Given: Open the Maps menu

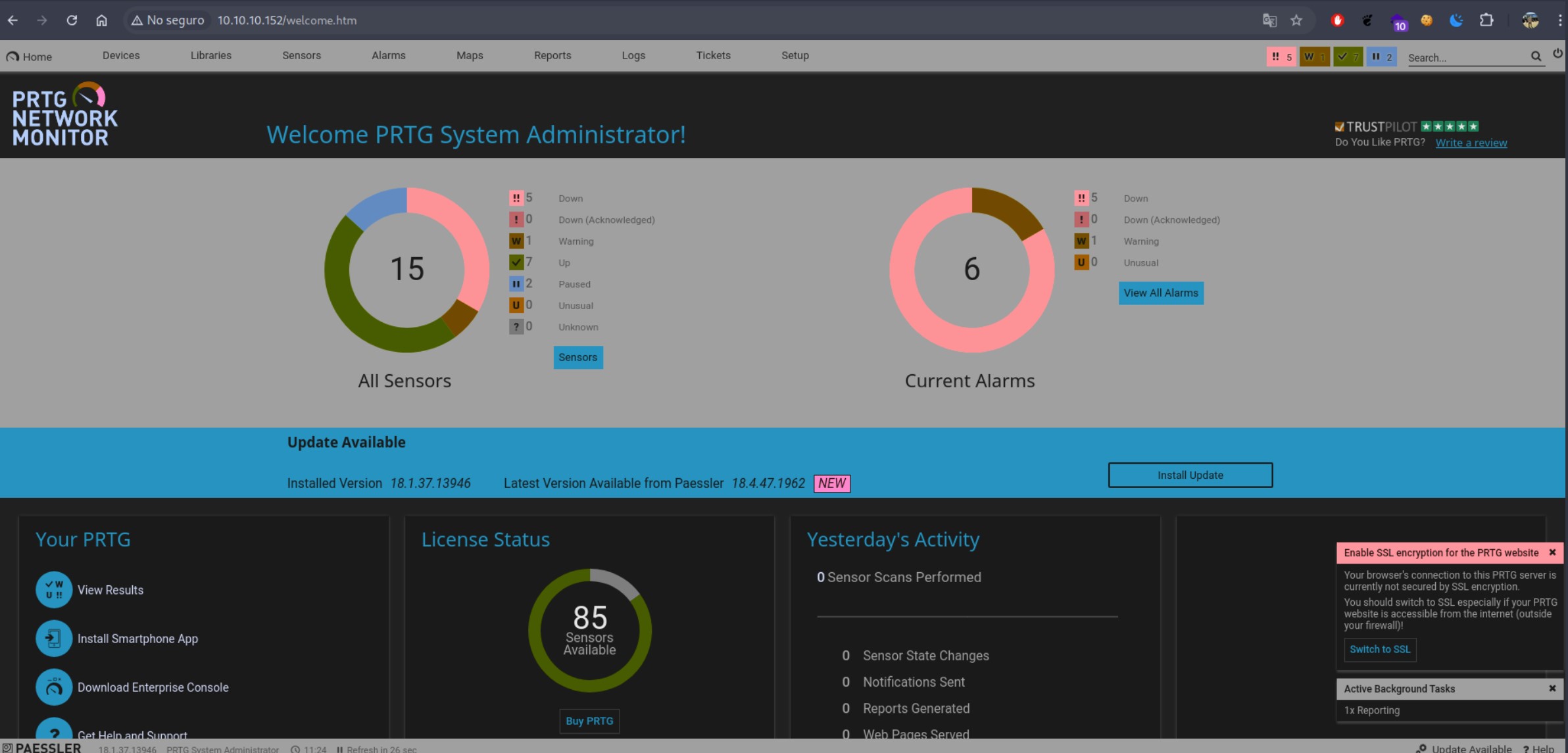Looking at the screenshot, I should point(470,55).
